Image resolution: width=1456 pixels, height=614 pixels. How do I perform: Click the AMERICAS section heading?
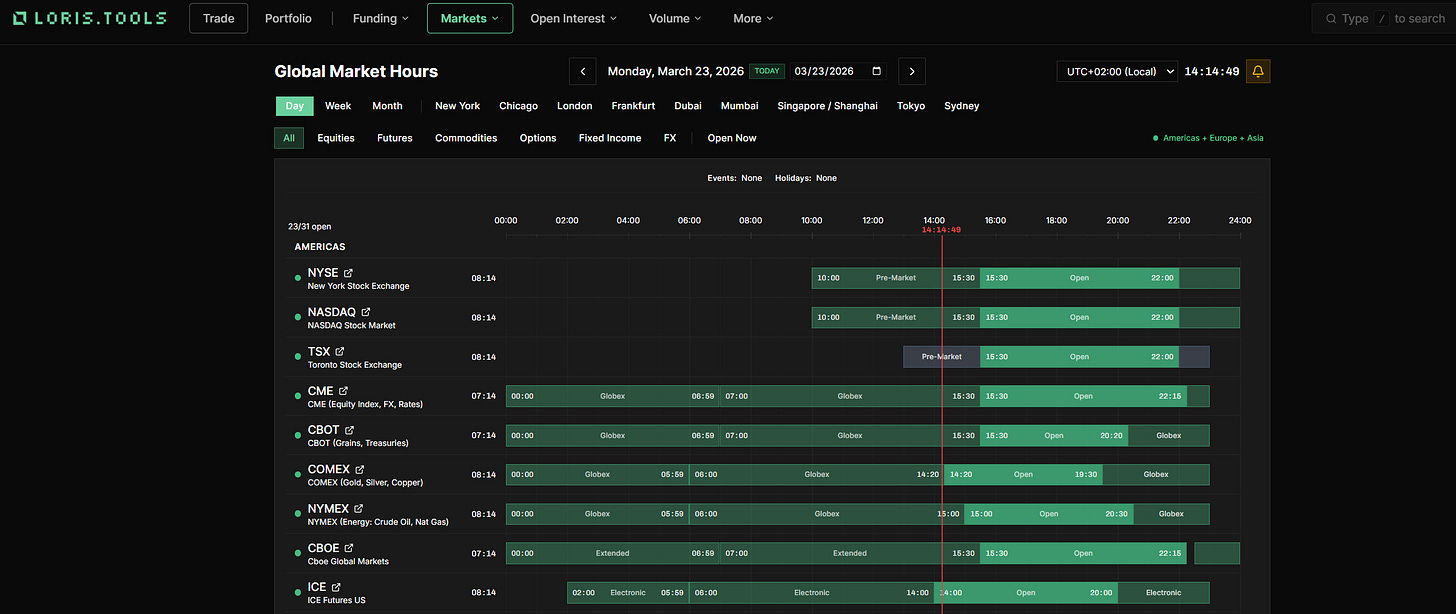pos(320,246)
